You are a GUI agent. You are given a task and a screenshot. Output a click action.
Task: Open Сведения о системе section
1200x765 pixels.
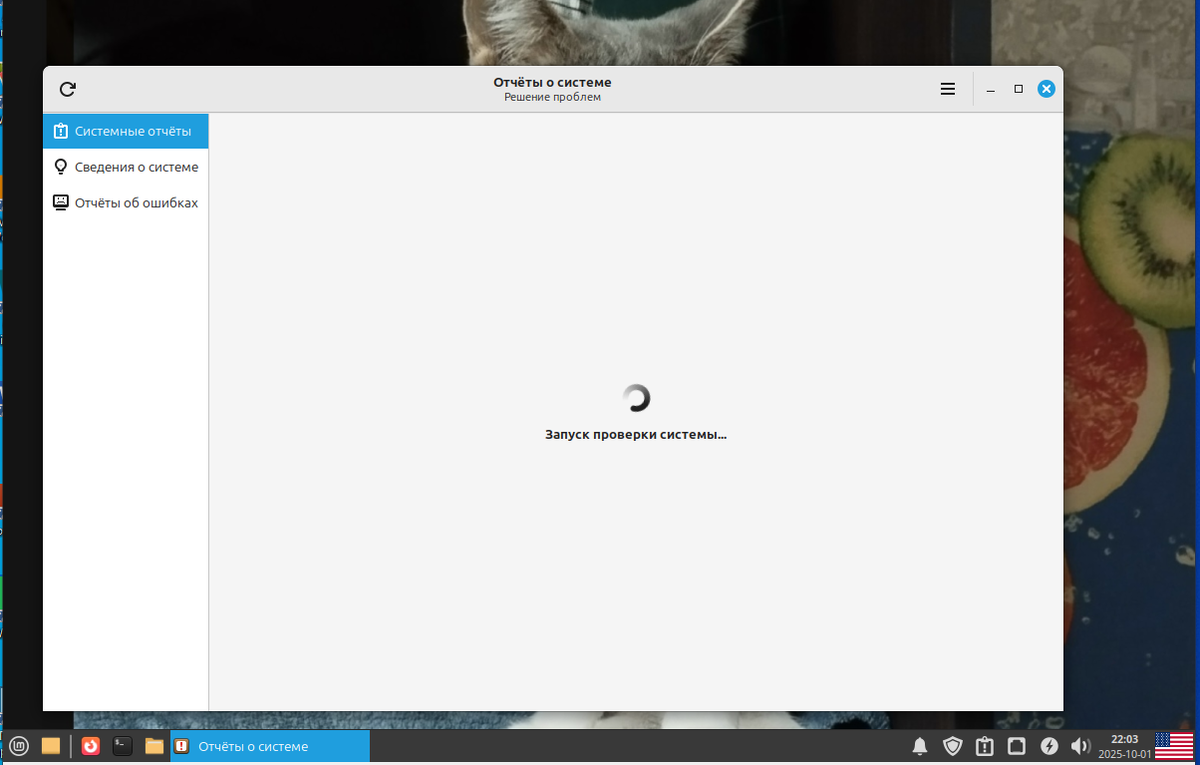click(126, 167)
